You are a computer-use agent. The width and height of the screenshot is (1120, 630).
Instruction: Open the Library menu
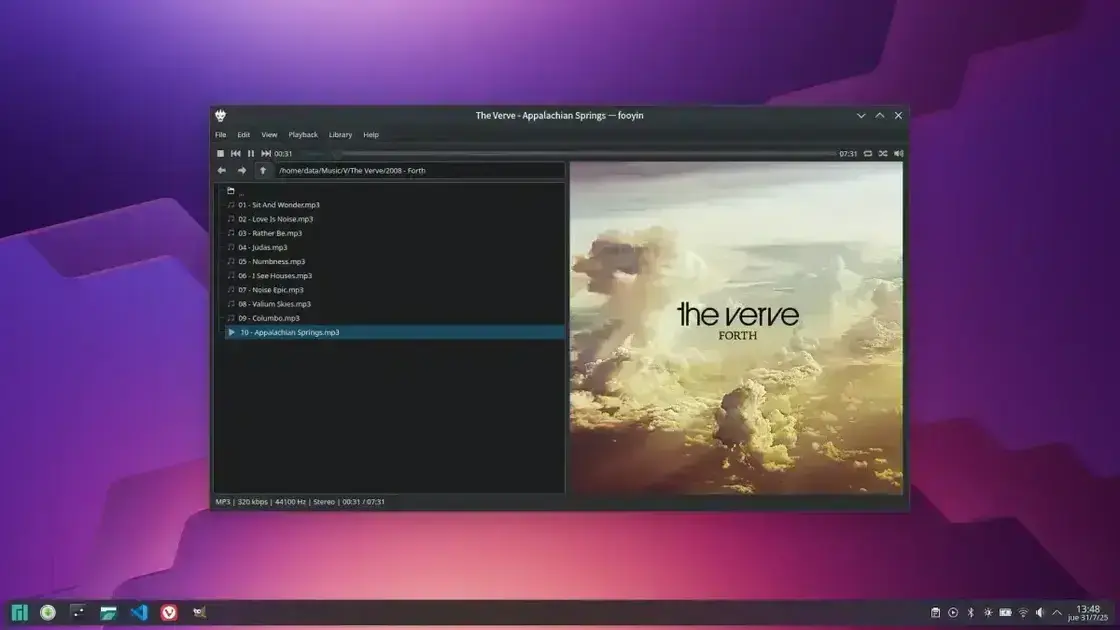340,134
